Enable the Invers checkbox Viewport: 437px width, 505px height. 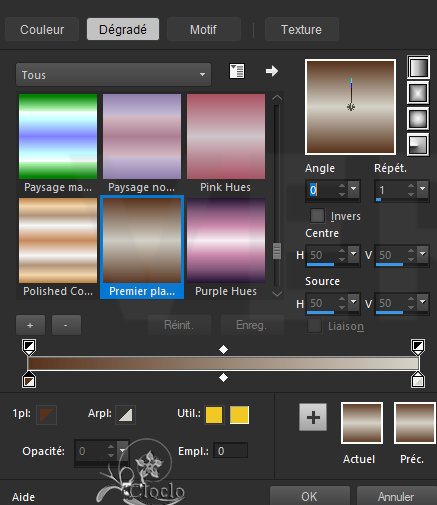click(317, 216)
